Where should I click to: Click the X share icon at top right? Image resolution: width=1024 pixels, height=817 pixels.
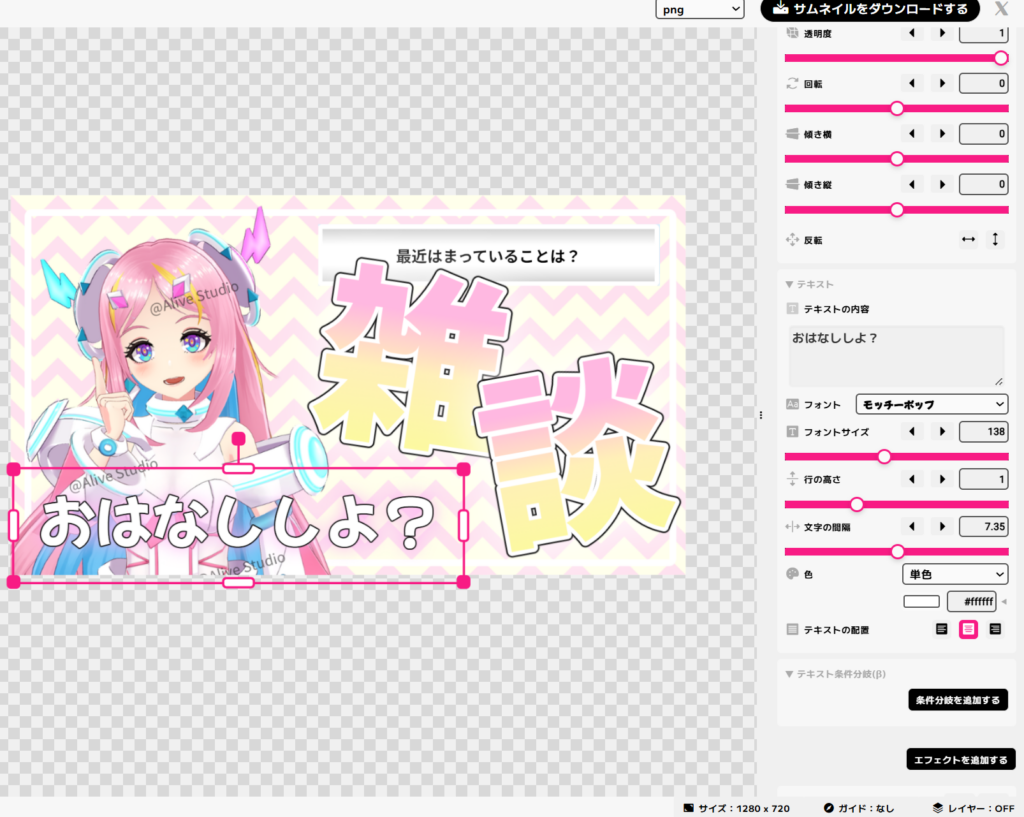[x=1000, y=9]
